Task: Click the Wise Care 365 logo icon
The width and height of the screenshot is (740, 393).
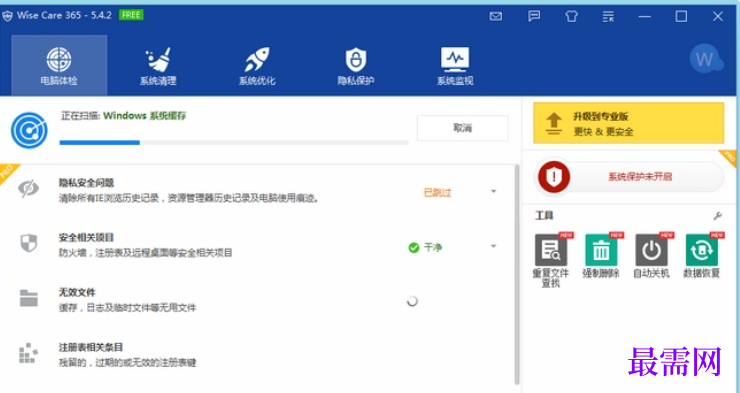Action: tap(7, 16)
